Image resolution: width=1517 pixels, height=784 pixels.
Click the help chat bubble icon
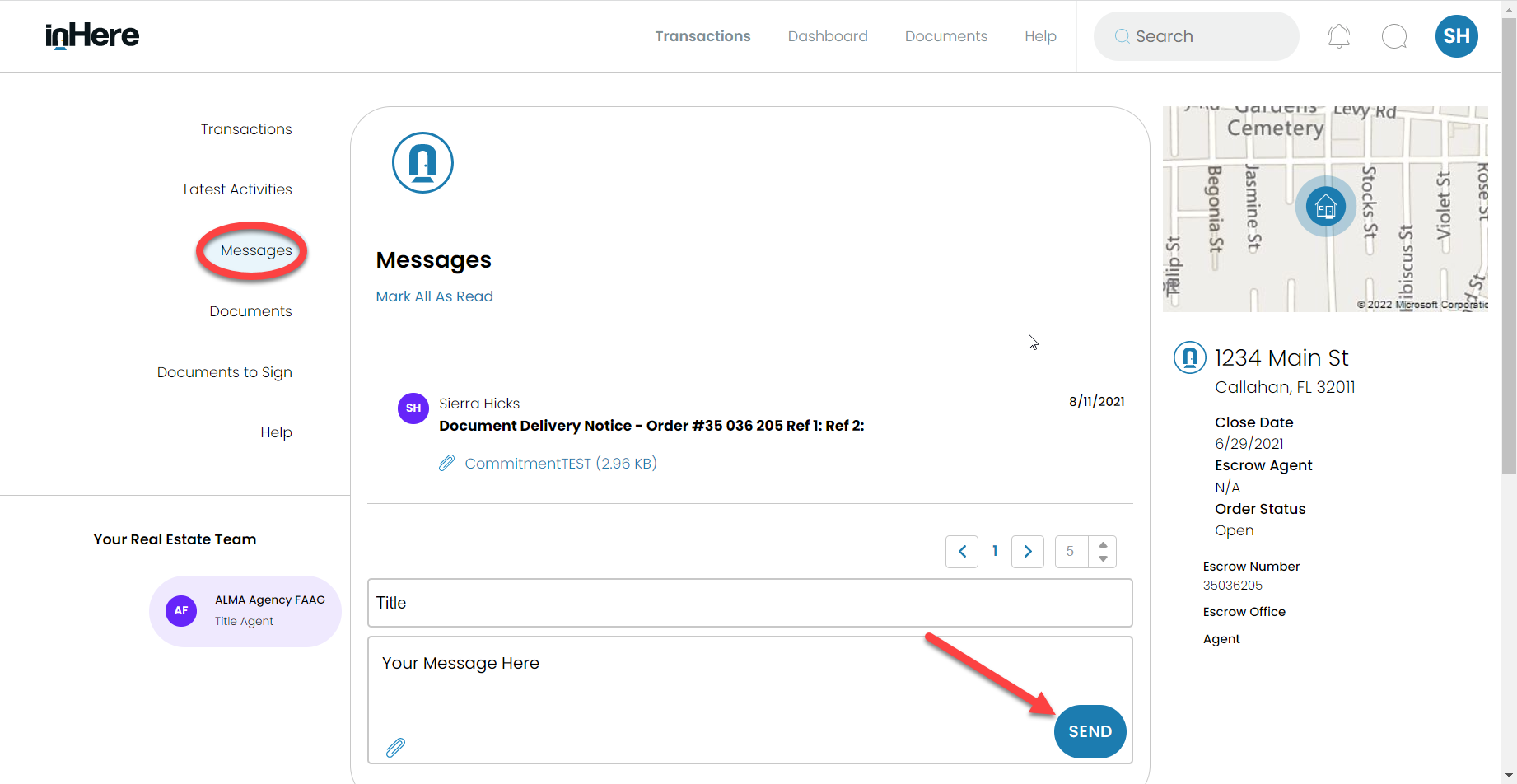[x=1394, y=35]
